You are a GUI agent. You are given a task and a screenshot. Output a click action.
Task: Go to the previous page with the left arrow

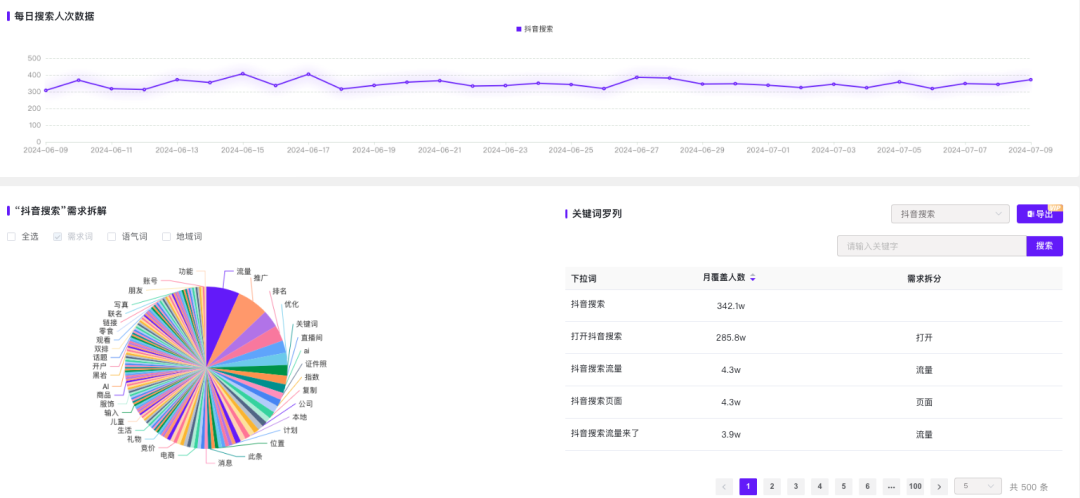click(725, 486)
